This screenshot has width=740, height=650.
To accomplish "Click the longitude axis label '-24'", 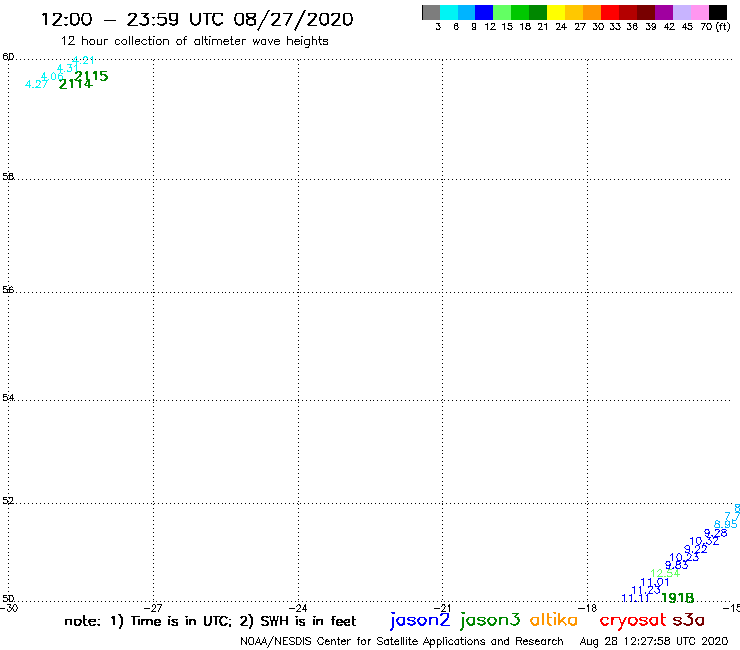I will click(x=298, y=608).
